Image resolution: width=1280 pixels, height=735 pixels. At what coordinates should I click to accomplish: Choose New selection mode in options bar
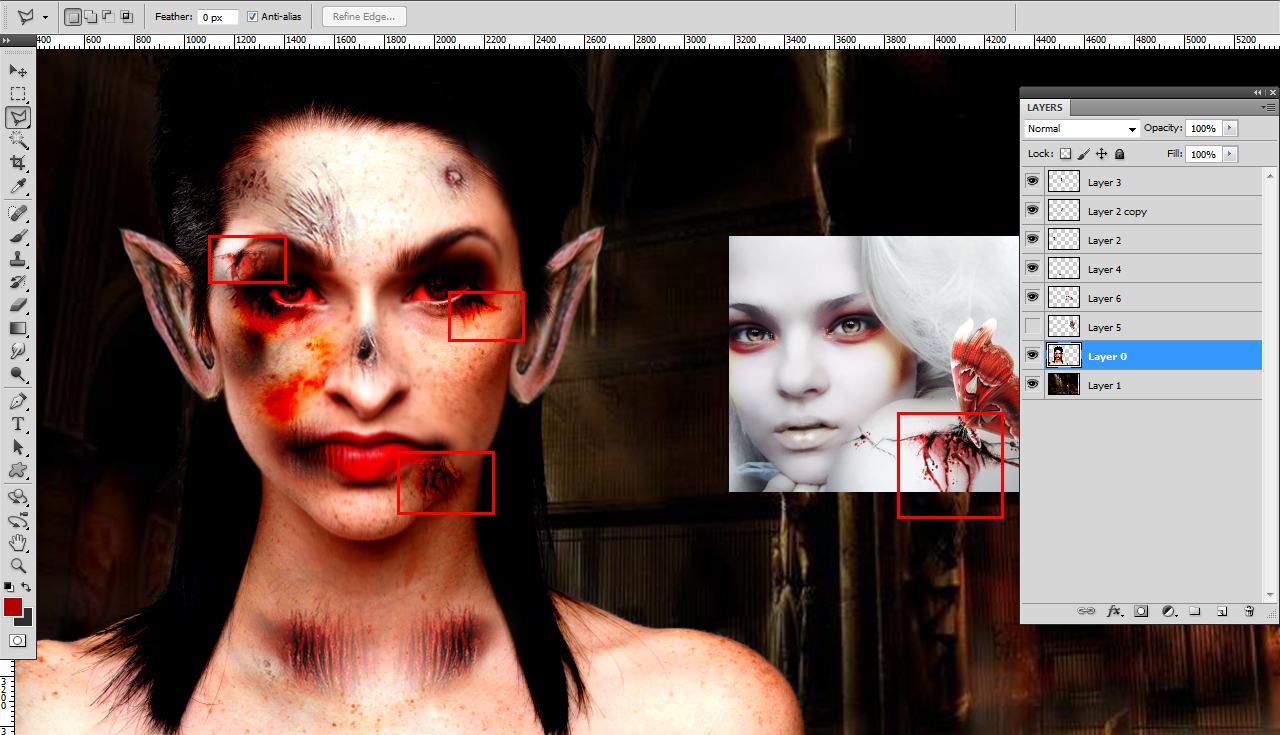click(x=73, y=17)
